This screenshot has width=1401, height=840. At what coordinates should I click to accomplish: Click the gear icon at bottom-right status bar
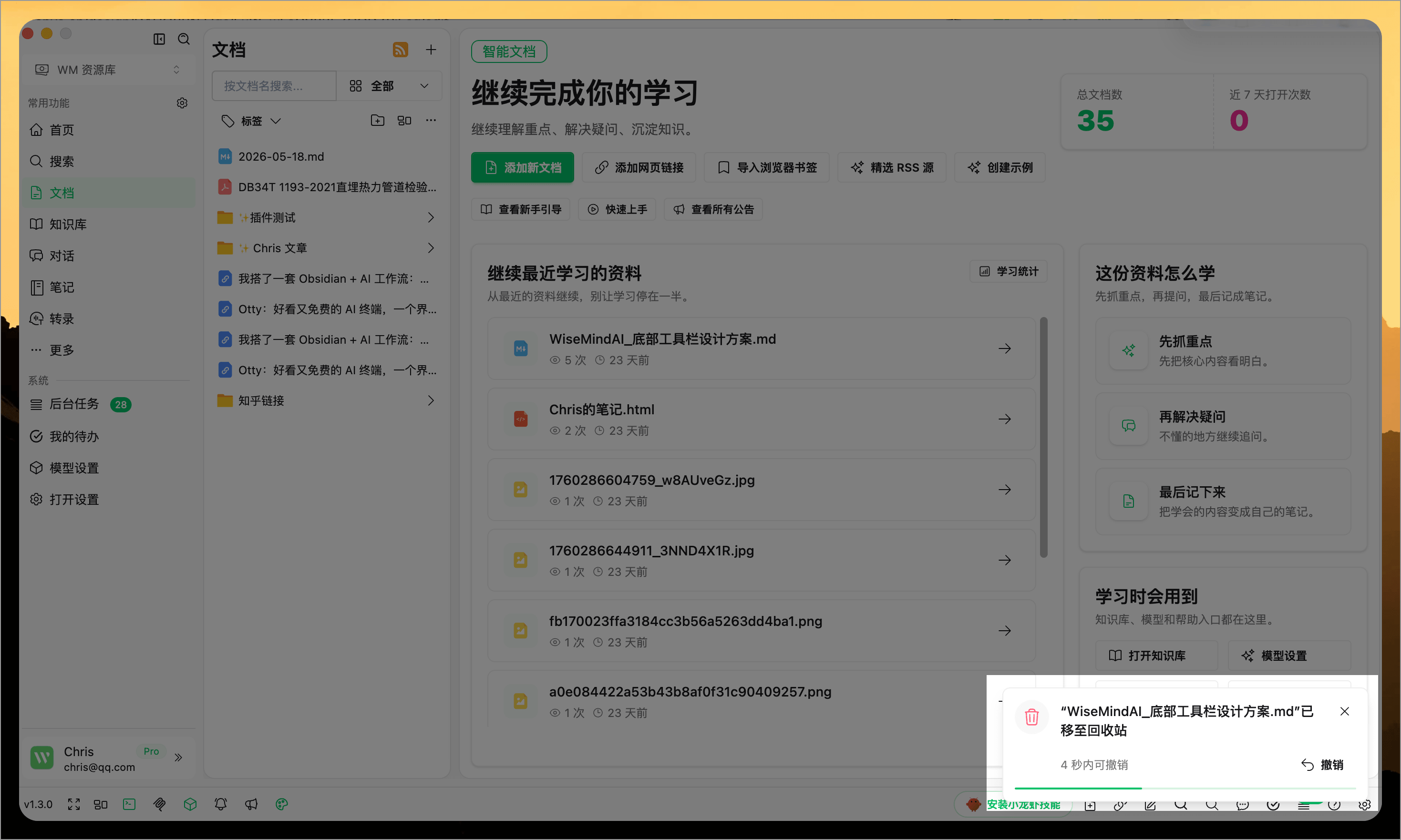[x=1365, y=805]
